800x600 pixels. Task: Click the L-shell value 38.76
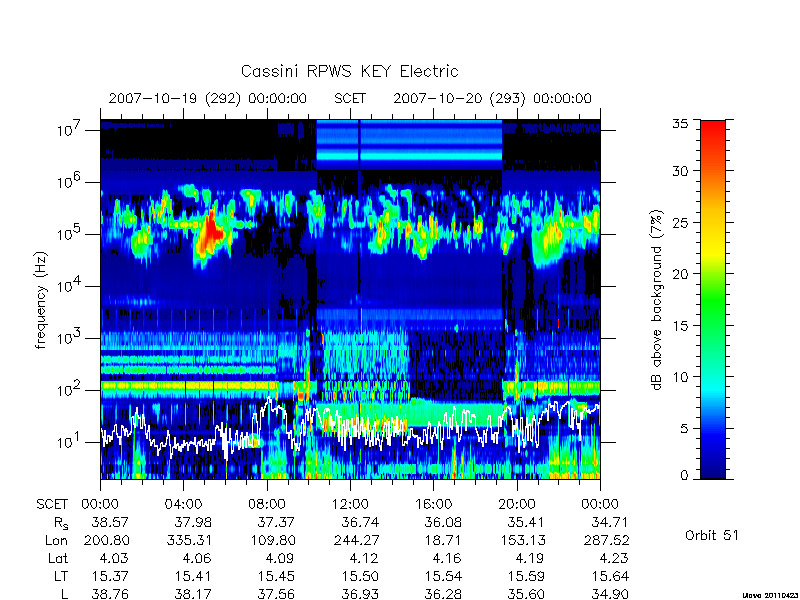[110, 594]
